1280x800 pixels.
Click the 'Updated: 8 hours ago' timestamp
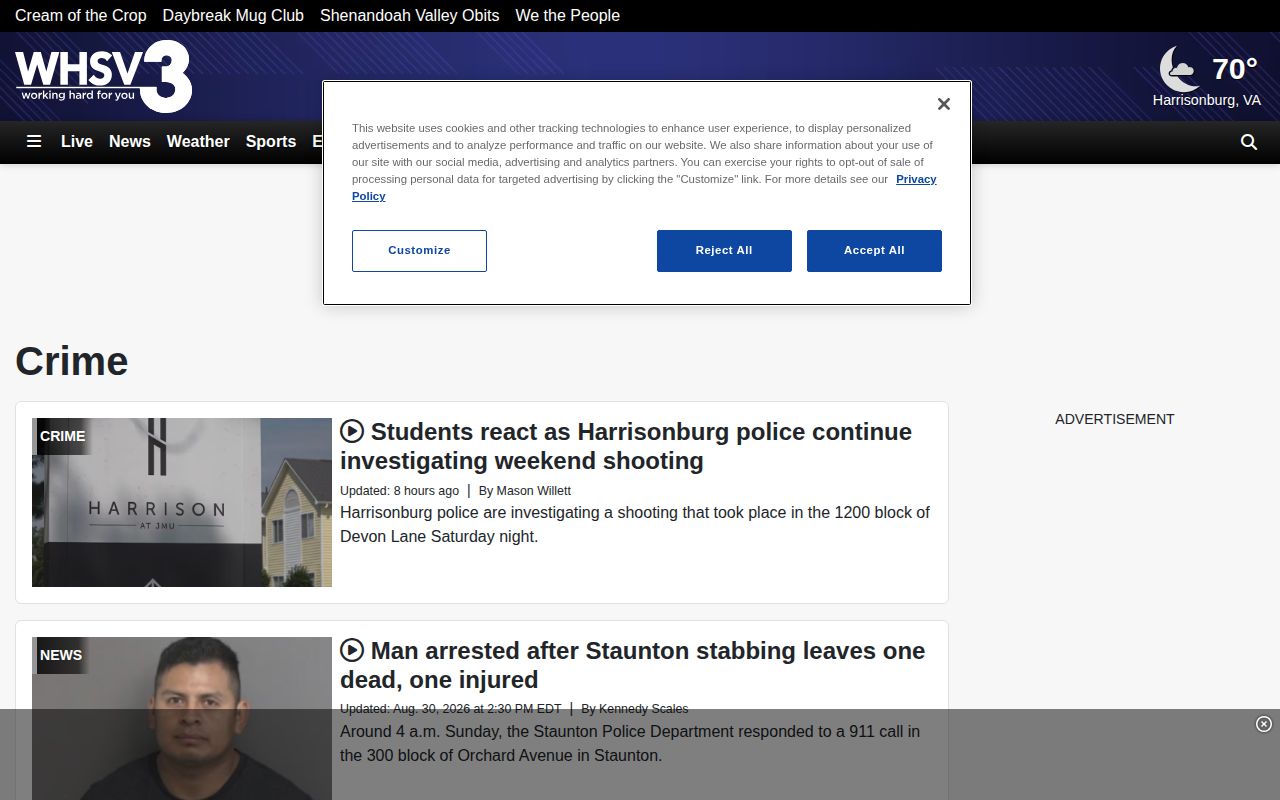[x=400, y=491]
